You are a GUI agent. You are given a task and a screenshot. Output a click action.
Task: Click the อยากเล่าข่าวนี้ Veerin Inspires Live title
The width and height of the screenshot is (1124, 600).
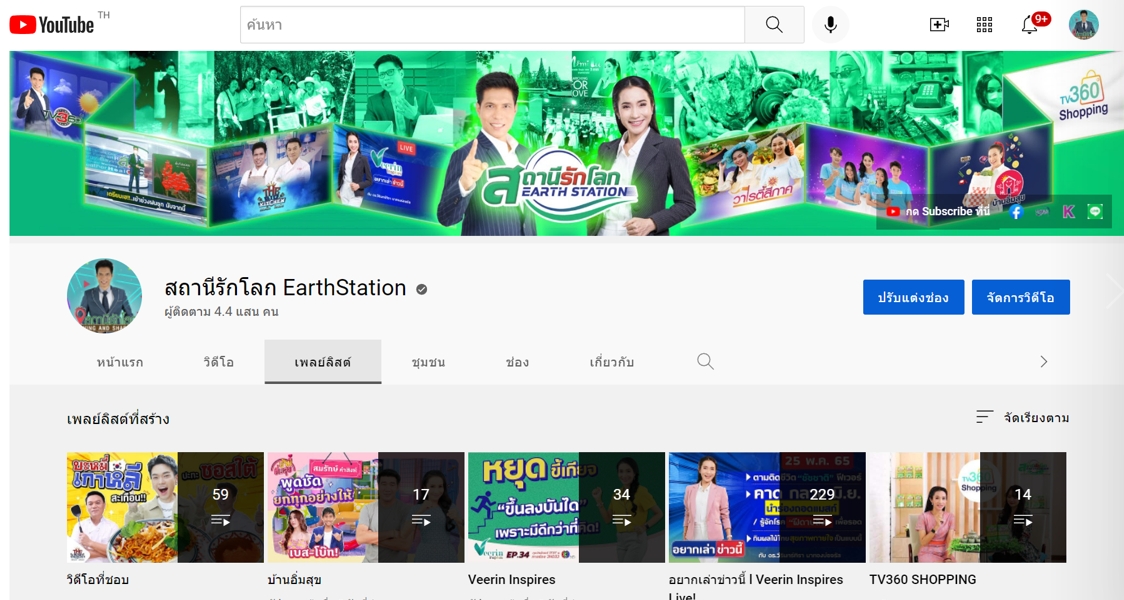[756, 586]
